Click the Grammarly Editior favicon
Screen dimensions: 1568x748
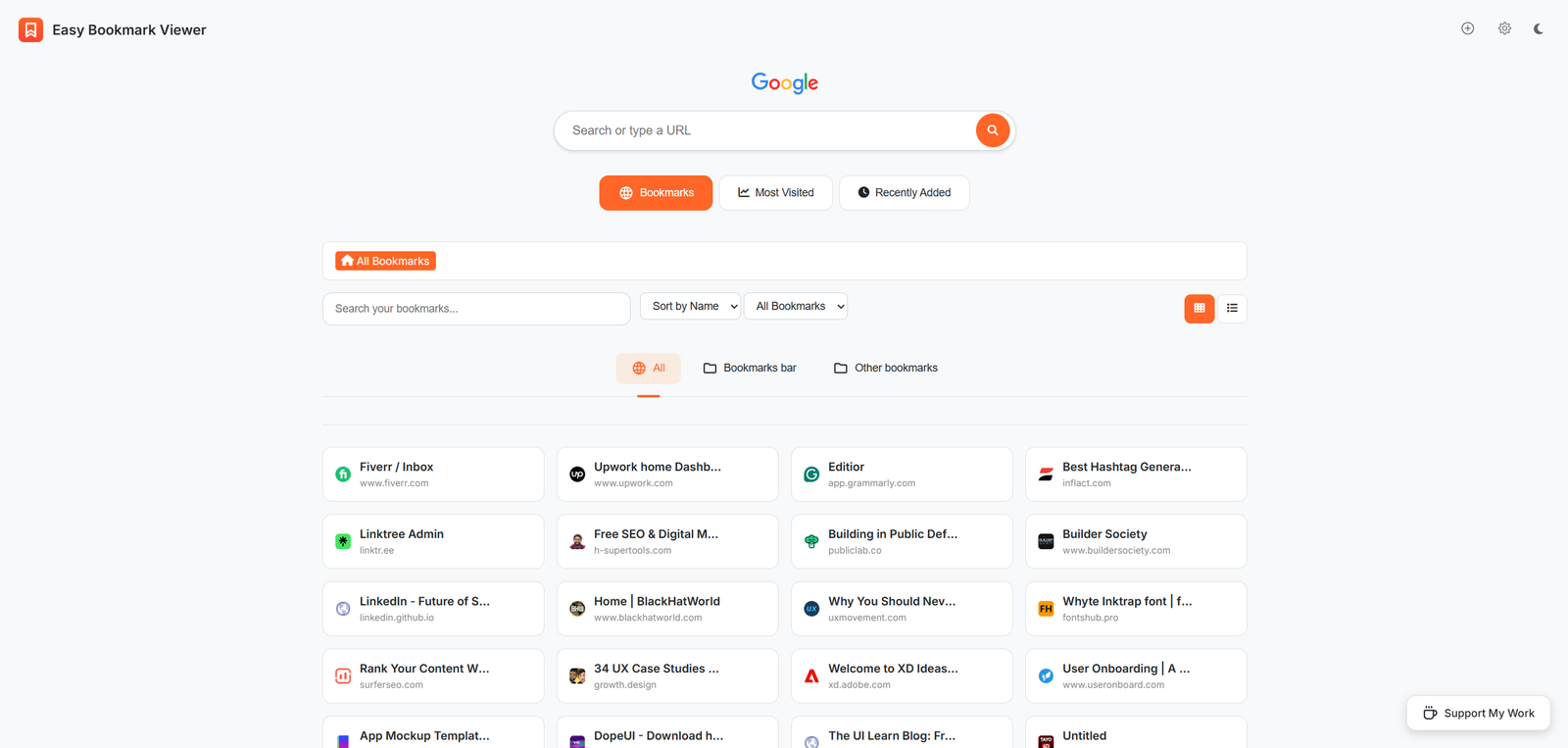(811, 474)
